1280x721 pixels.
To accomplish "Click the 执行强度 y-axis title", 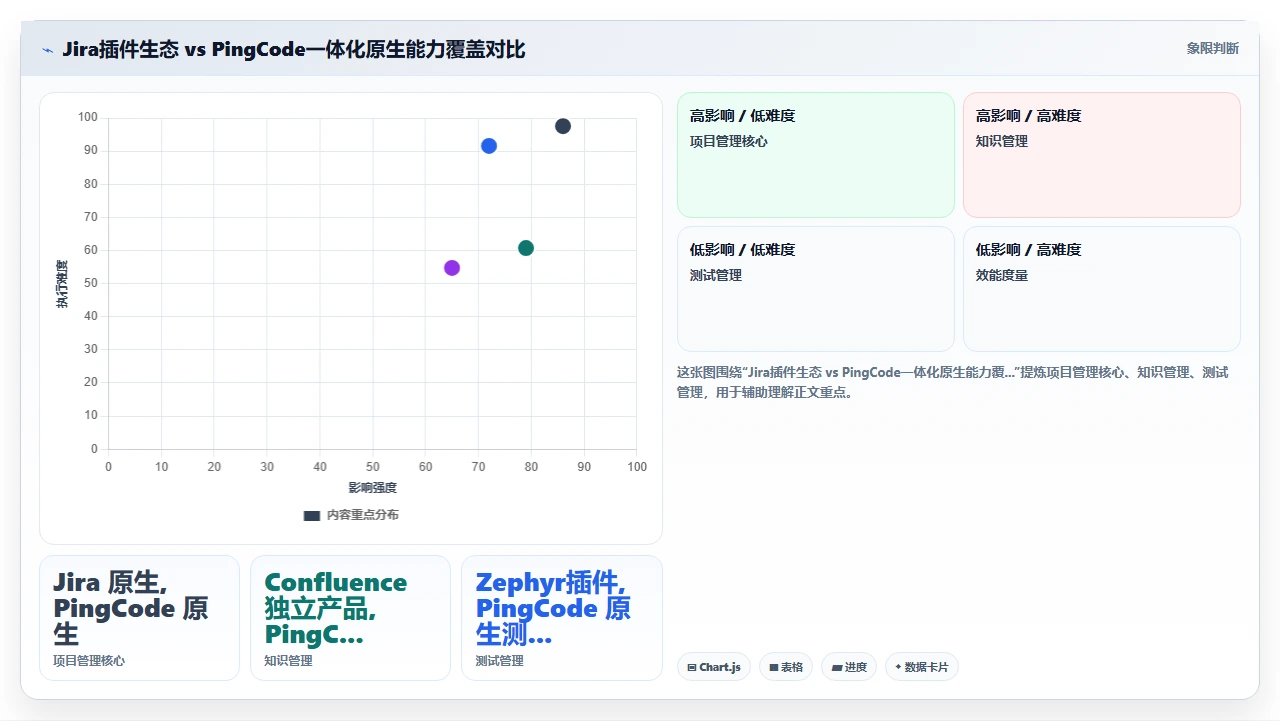I will tap(62, 284).
